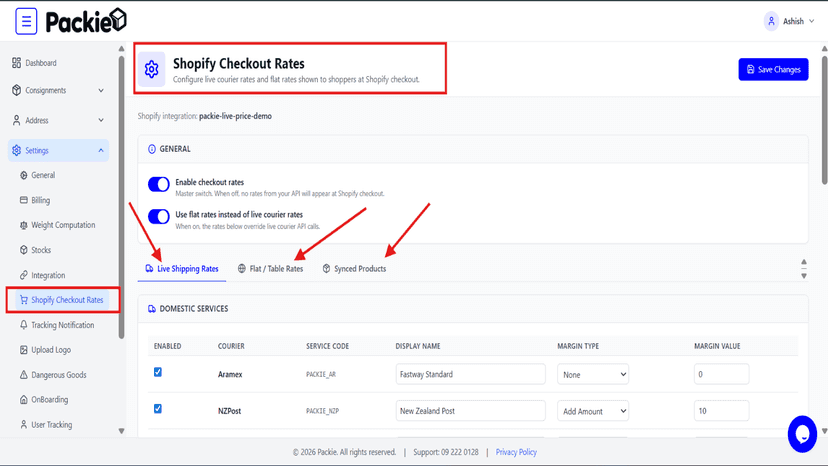The height and width of the screenshot is (466, 828).
Task: Click the Stocks cube icon
Action: point(23,250)
